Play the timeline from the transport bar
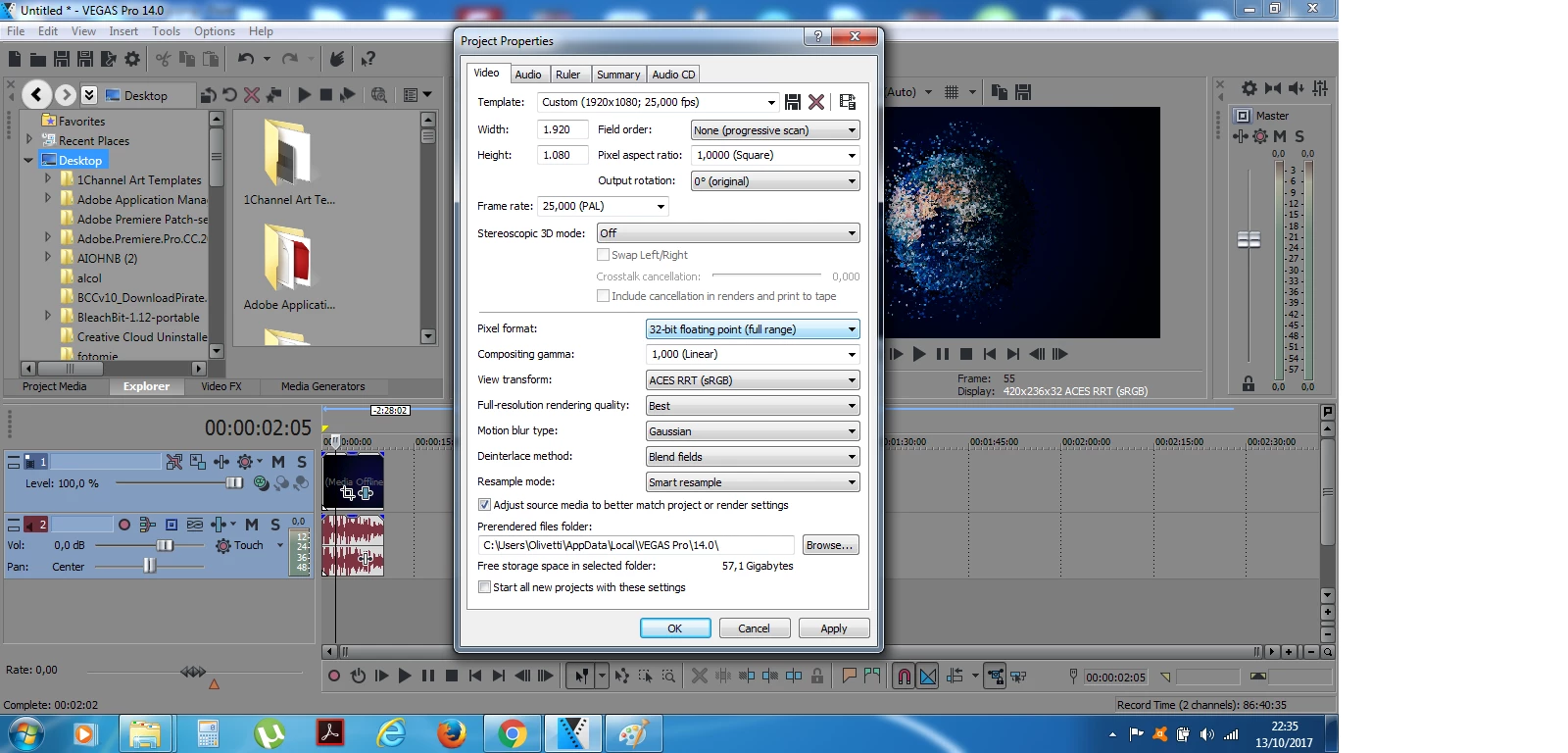This screenshot has height=753, width=1568. (x=404, y=676)
